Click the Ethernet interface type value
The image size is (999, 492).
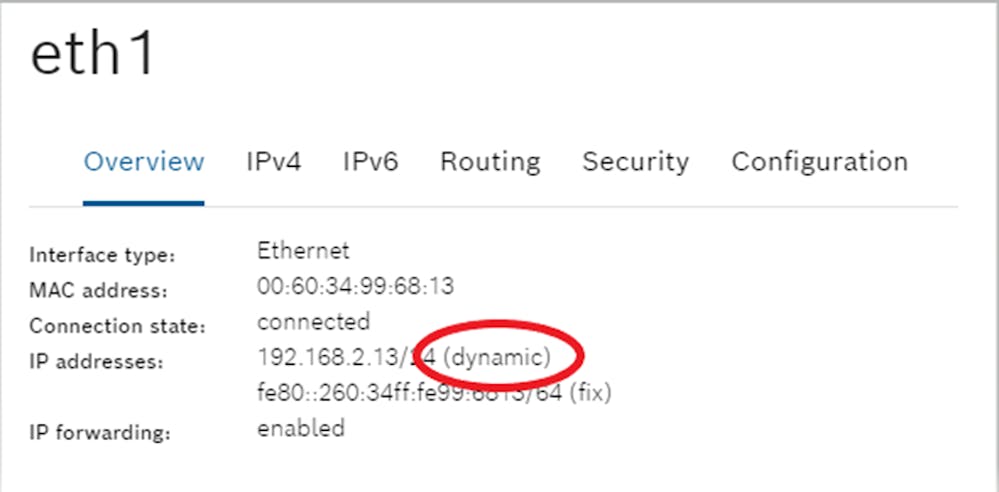coord(303,250)
